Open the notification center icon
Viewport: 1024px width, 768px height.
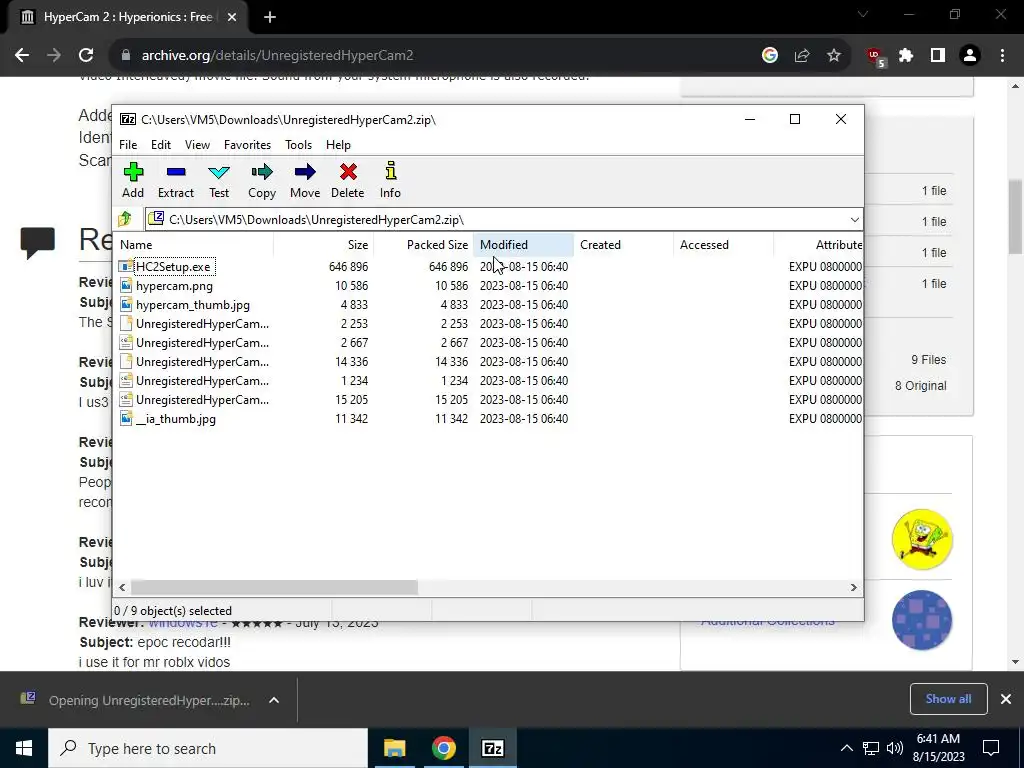click(991, 748)
